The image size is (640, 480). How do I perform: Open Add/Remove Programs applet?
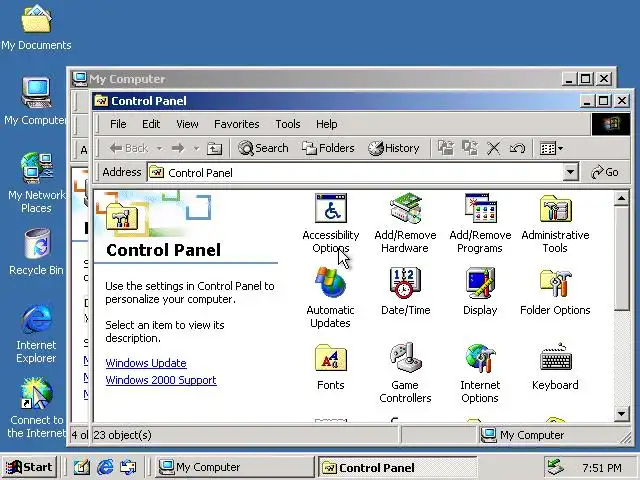coord(480,223)
